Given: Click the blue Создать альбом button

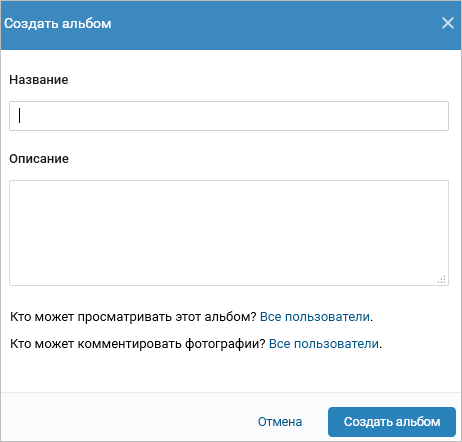Looking at the screenshot, I should [x=392, y=422].
